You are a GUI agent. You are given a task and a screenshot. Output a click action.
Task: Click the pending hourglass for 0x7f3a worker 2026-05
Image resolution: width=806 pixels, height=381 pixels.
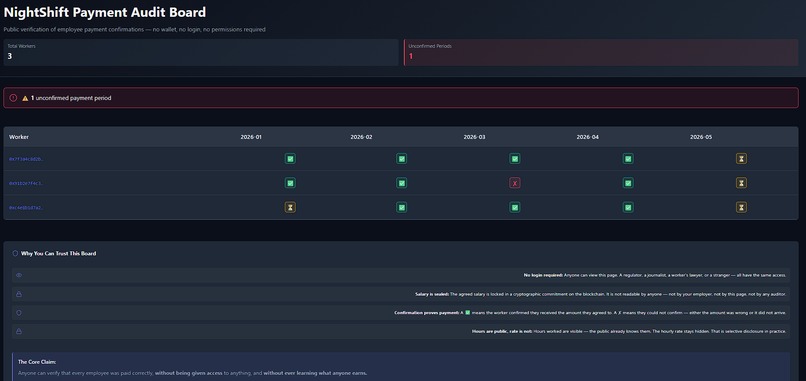741,159
